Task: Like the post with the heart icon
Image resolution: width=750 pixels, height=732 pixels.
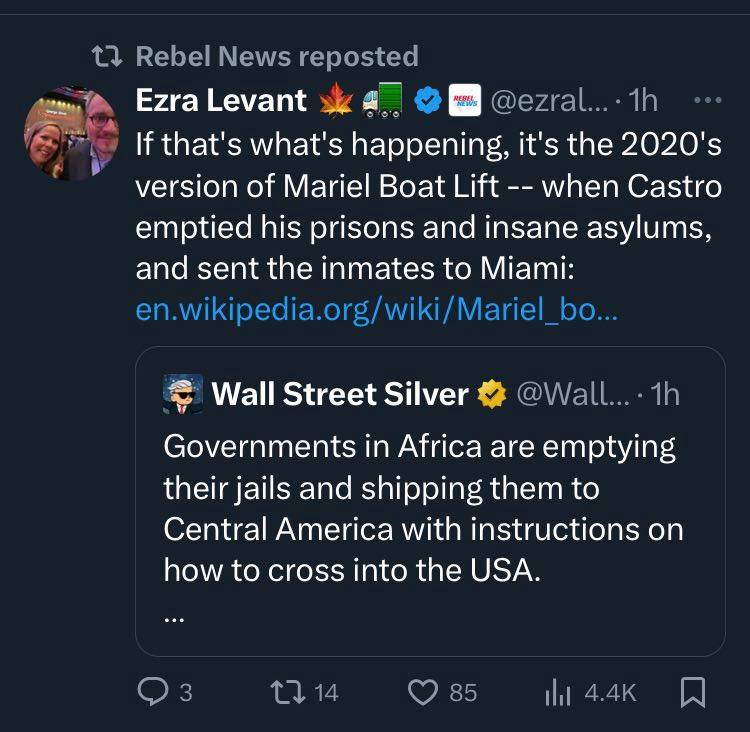Action: pos(425,691)
